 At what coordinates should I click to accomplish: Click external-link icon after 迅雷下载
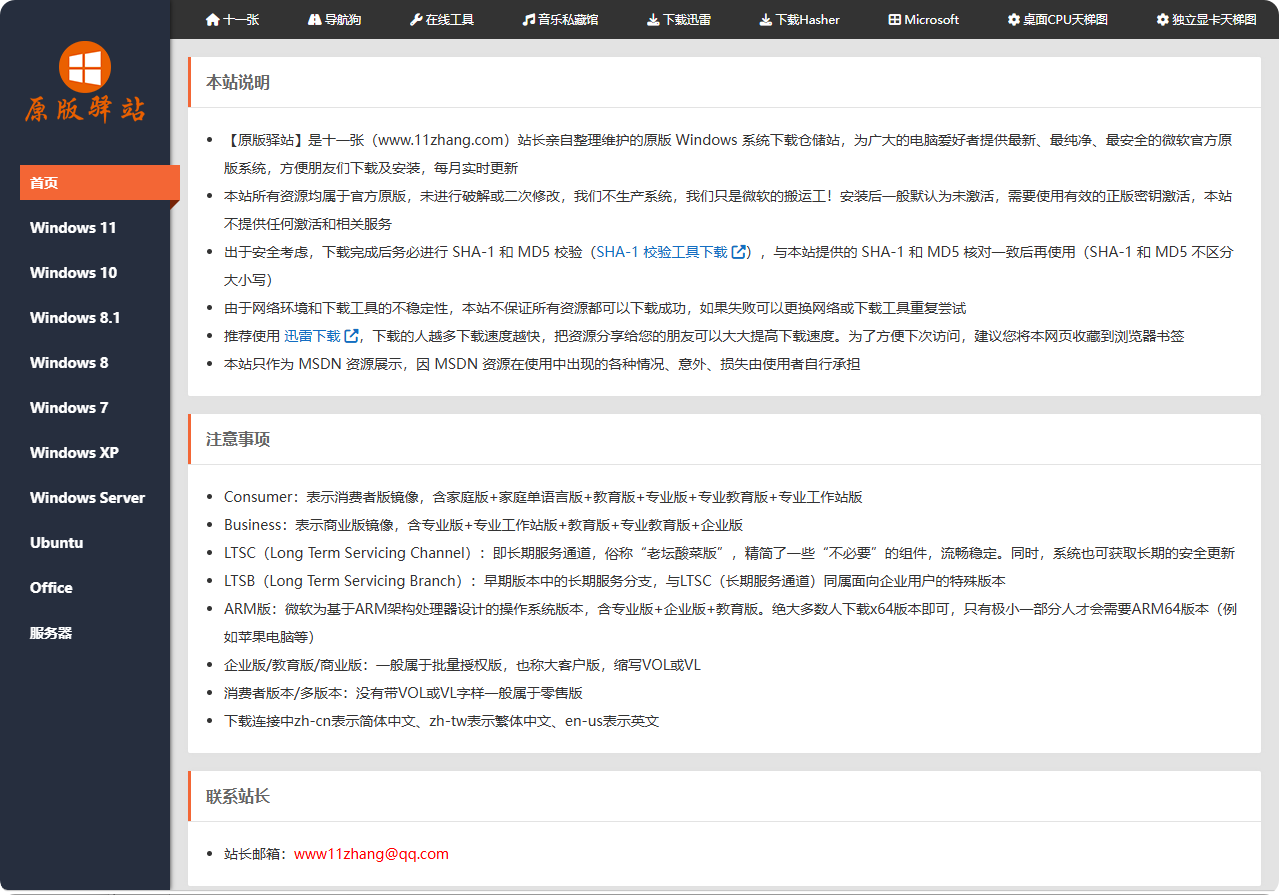tap(351, 336)
